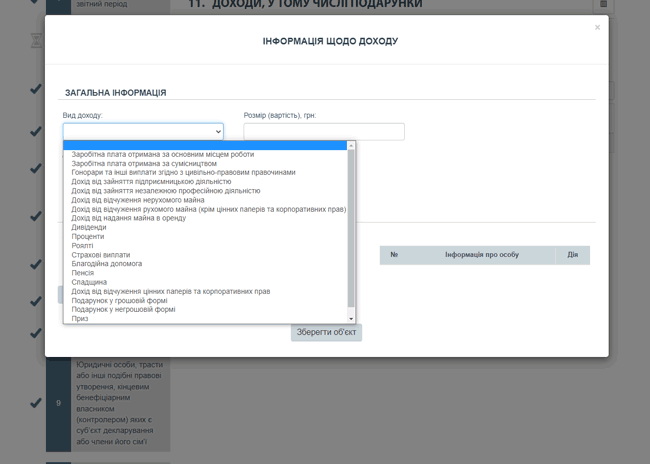Pick 'Роялті' in the dropdown list

85,245
